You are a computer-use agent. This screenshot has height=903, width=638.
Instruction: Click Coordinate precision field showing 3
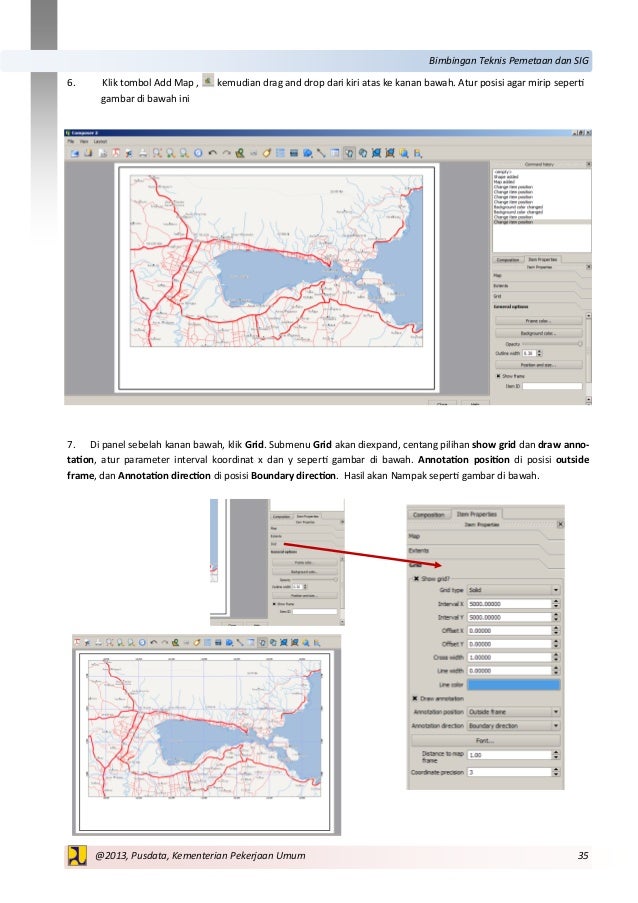(509, 772)
